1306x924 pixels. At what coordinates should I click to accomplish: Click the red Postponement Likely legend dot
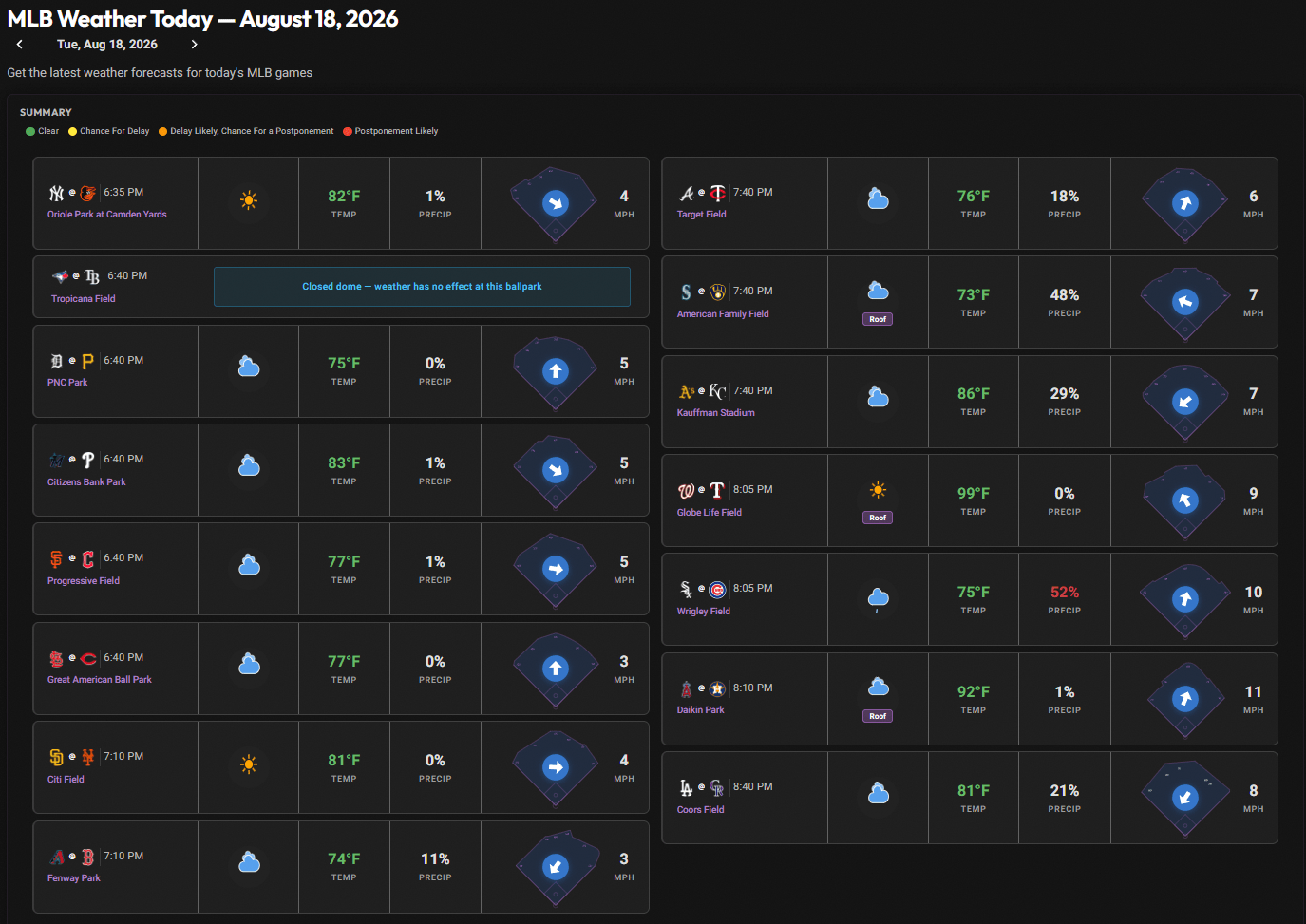coord(348,132)
